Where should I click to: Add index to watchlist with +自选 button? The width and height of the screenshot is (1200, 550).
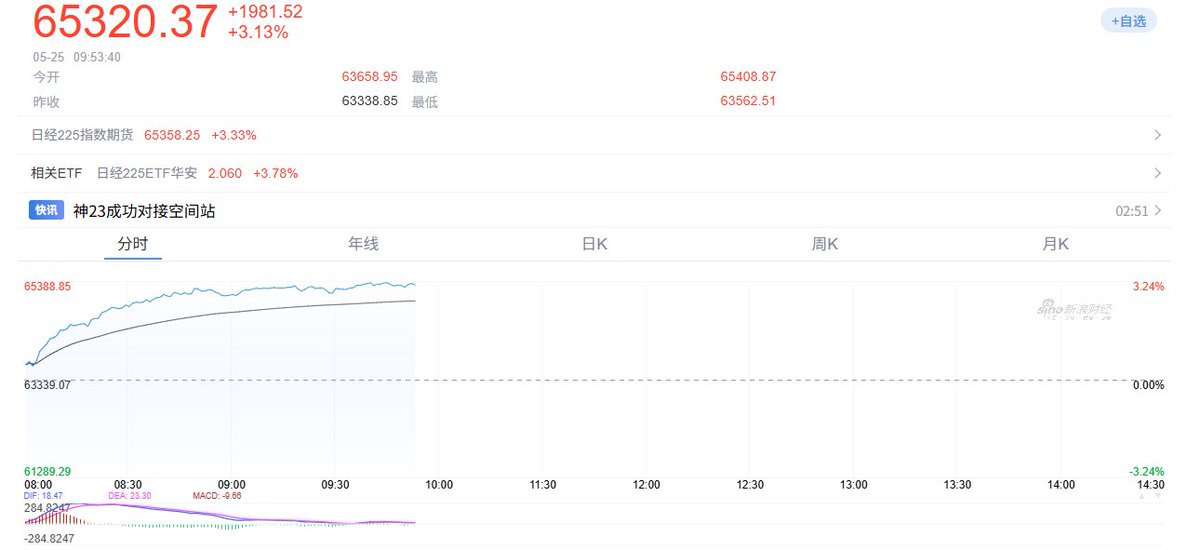(x=1128, y=20)
